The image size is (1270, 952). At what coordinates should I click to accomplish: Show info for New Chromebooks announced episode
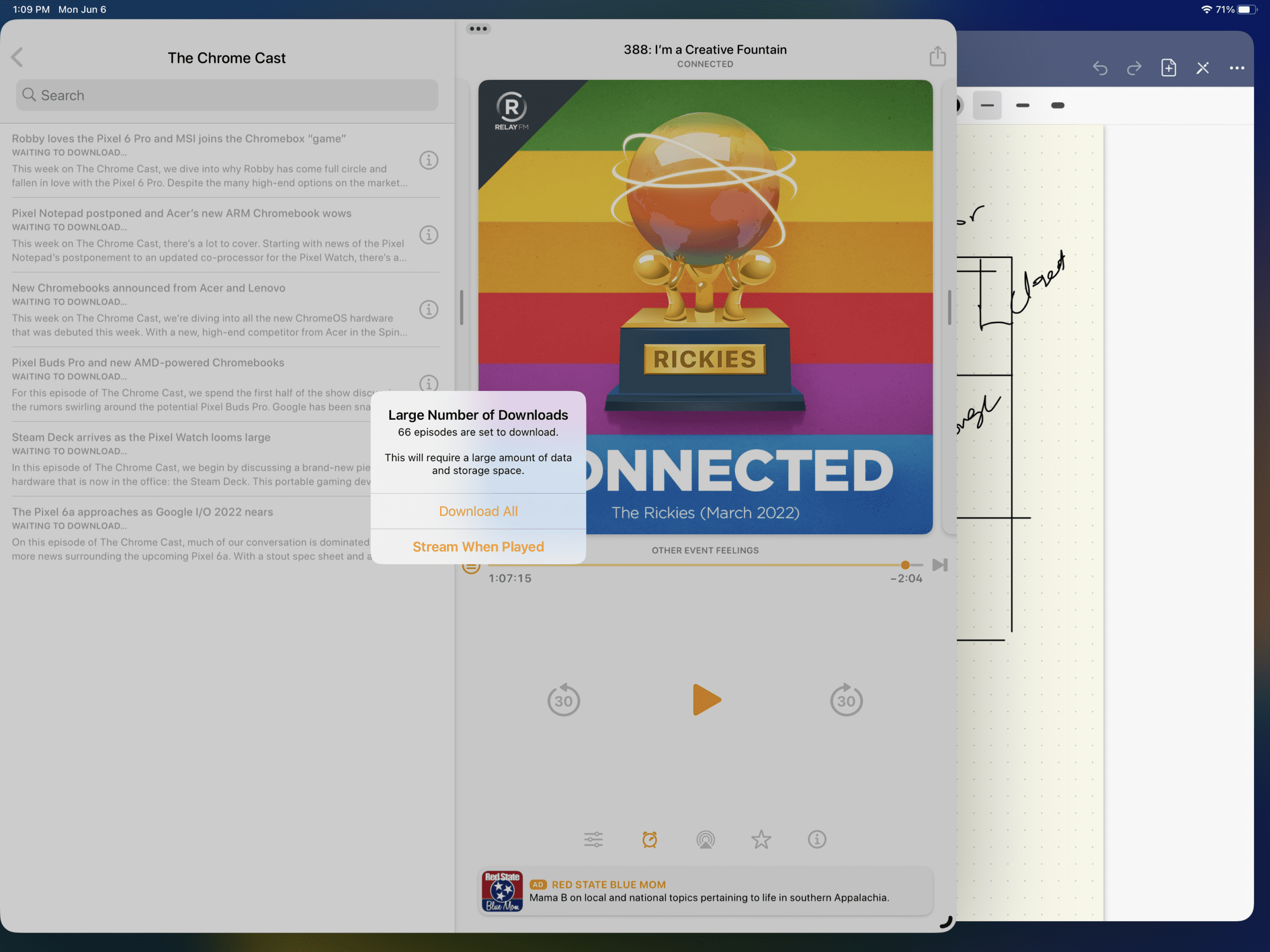point(428,310)
